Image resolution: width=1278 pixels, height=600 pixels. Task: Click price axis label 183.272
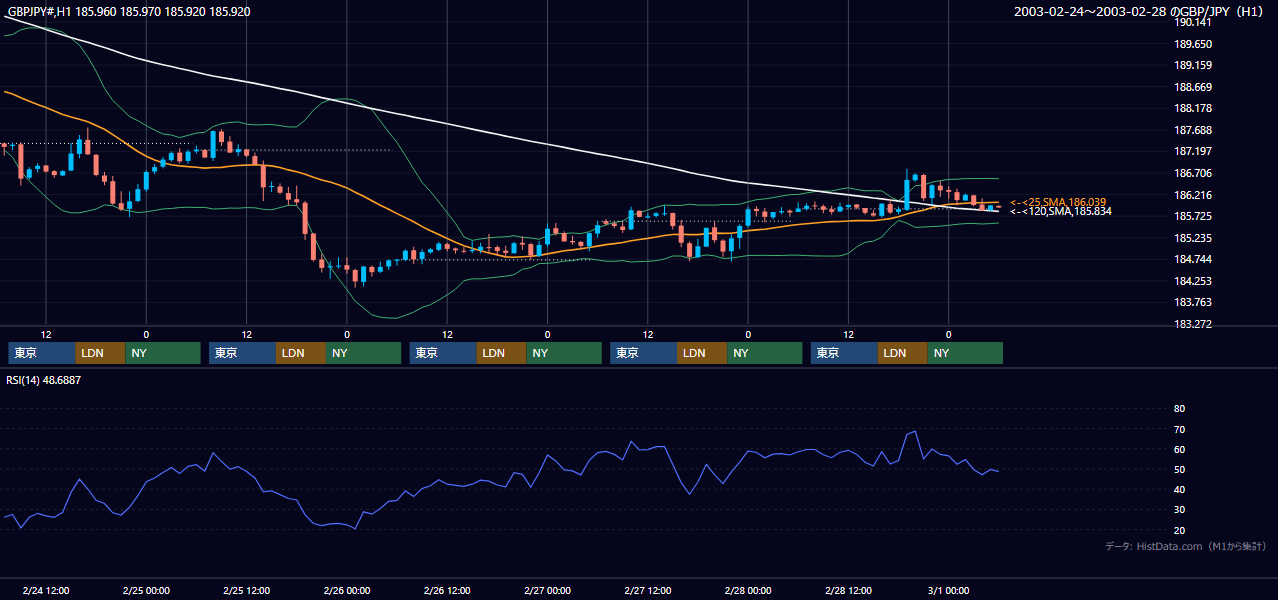click(x=1193, y=324)
